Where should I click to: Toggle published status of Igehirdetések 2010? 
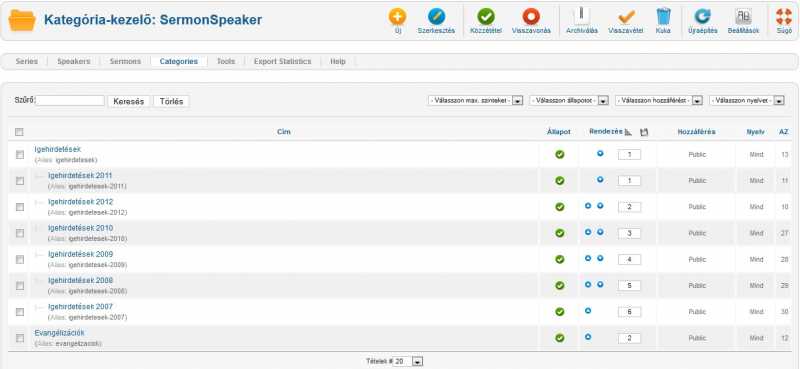pyautogui.click(x=560, y=233)
